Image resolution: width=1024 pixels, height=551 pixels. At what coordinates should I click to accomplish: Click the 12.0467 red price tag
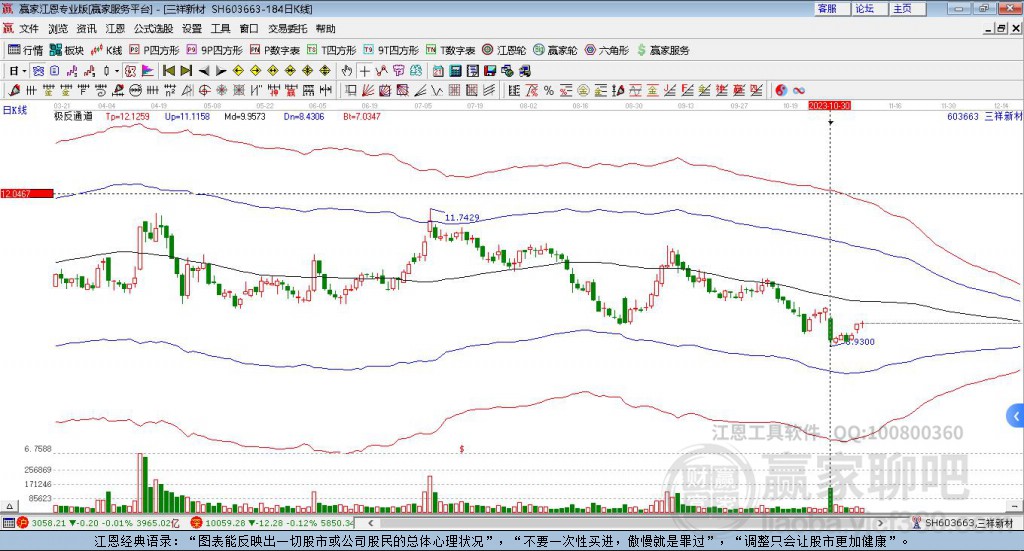point(27,193)
